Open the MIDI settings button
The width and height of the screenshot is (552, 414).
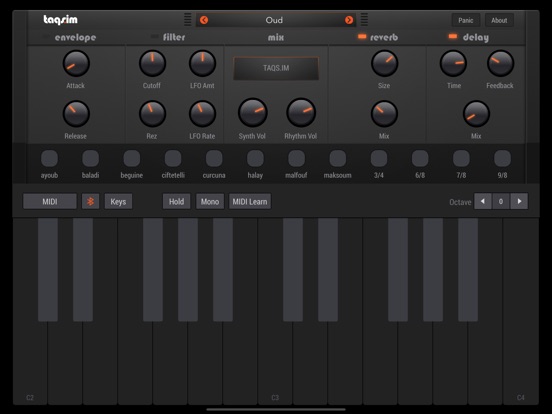click(x=50, y=201)
